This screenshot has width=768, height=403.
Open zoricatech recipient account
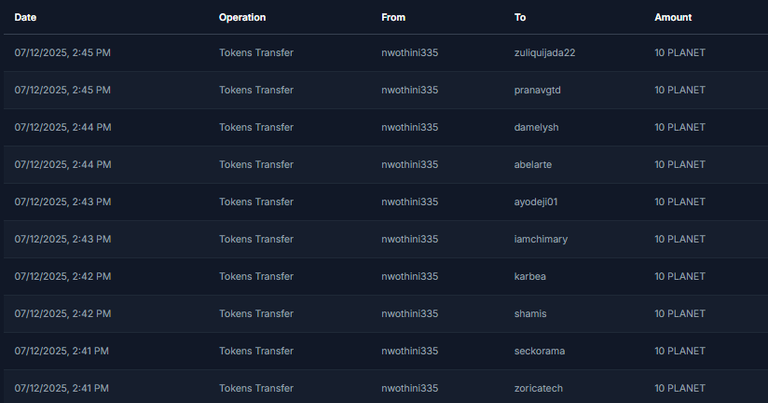coord(538,388)
